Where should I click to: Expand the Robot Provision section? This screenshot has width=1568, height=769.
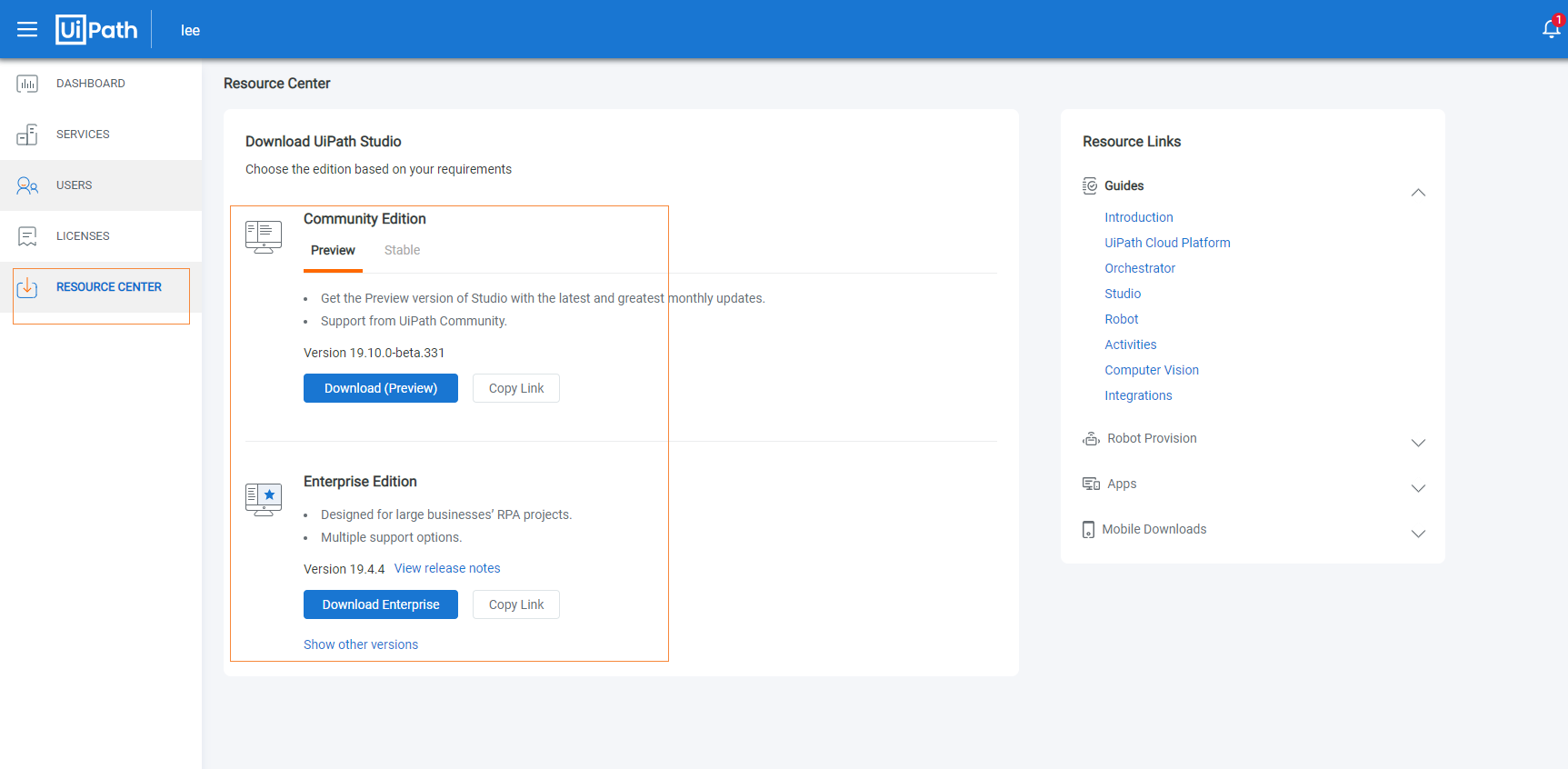point(1417,443)
